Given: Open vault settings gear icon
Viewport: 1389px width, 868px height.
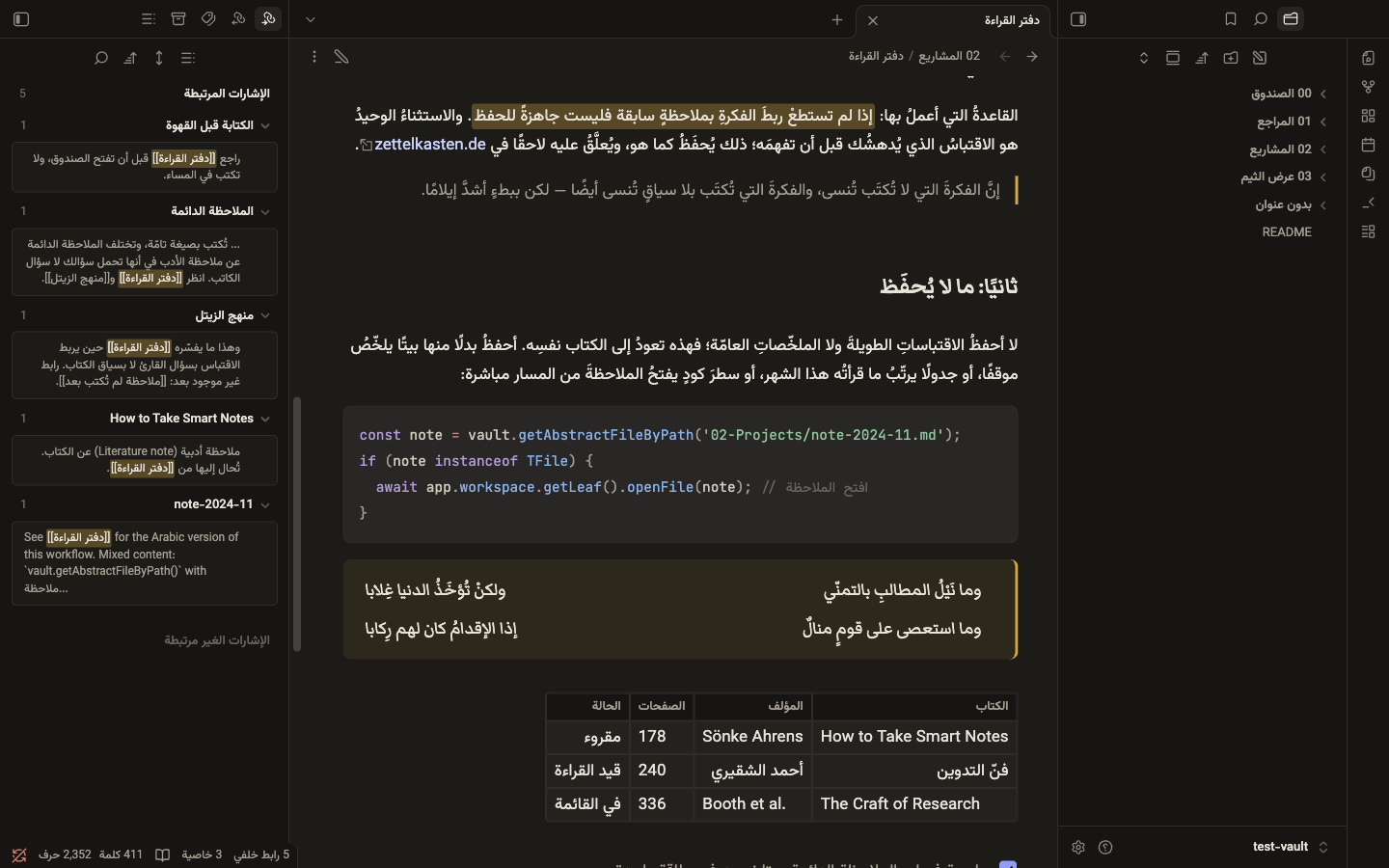Looking at the screenshot, I should [x=1078, y=847].
